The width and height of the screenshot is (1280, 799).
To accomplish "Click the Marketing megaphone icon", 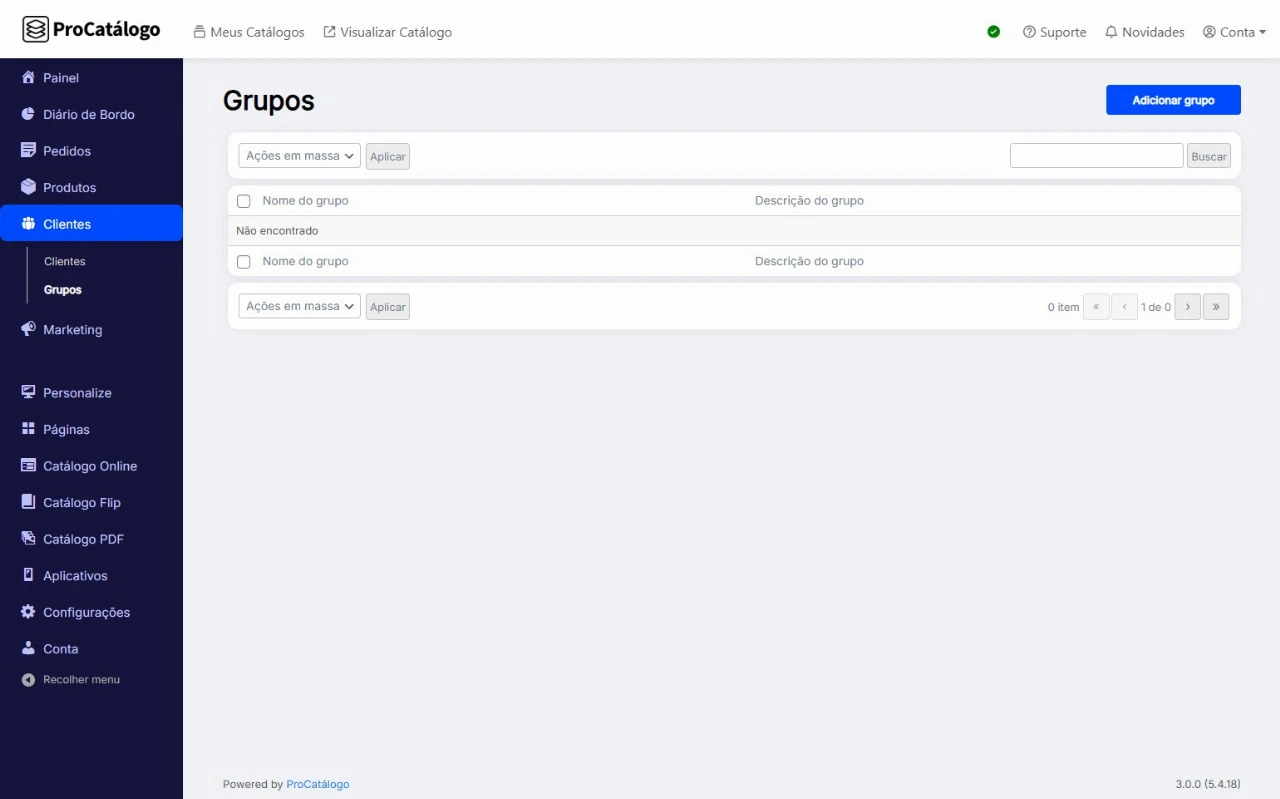I will (28, 329).
